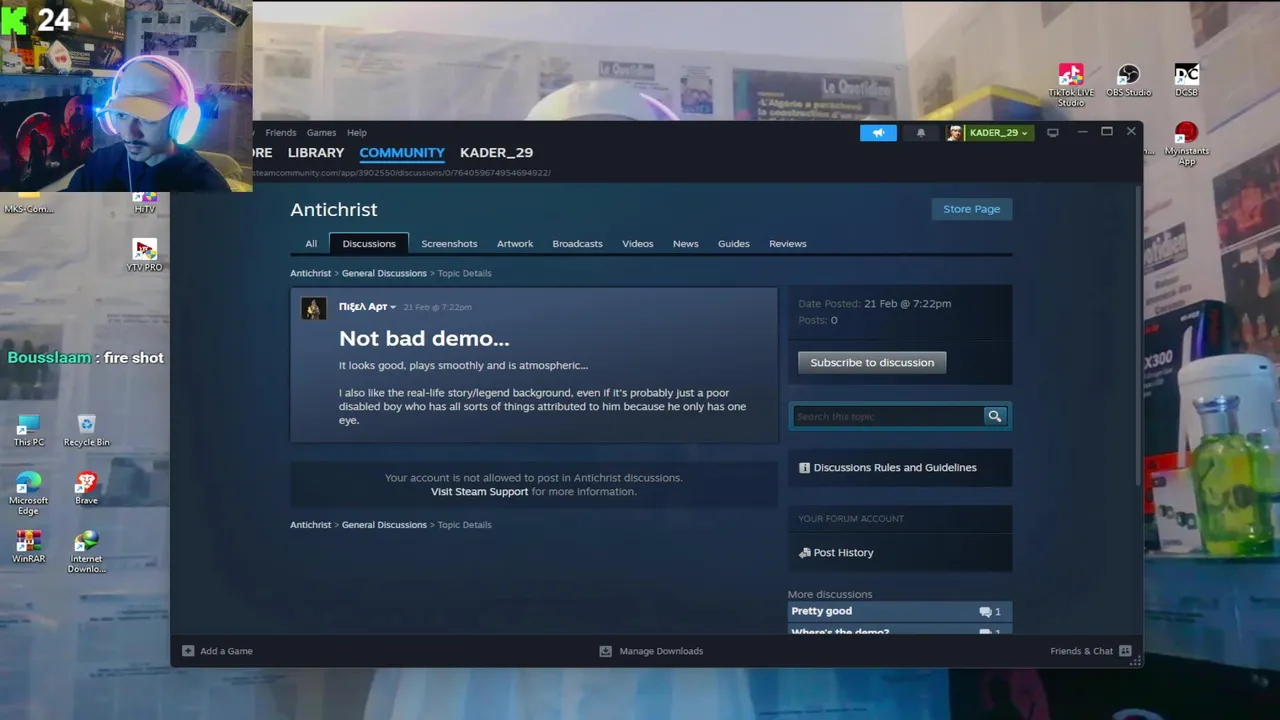Click bottom breadcrumb General Discussions link

coord(384,524)
